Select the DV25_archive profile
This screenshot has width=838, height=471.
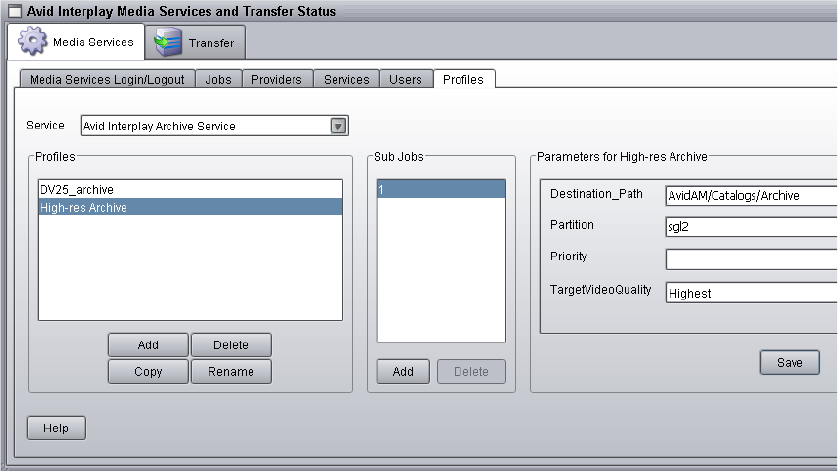point(70,189)
